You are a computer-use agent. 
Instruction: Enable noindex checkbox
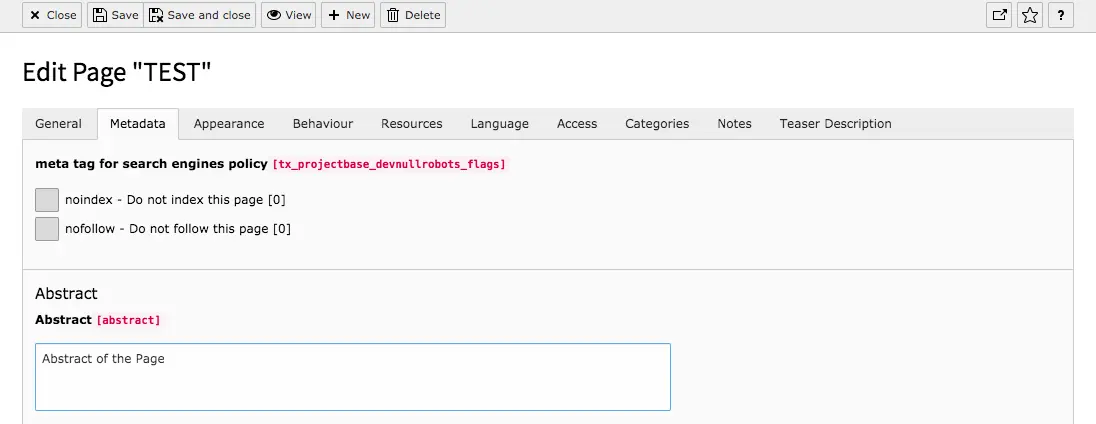[x=47, y=200]
